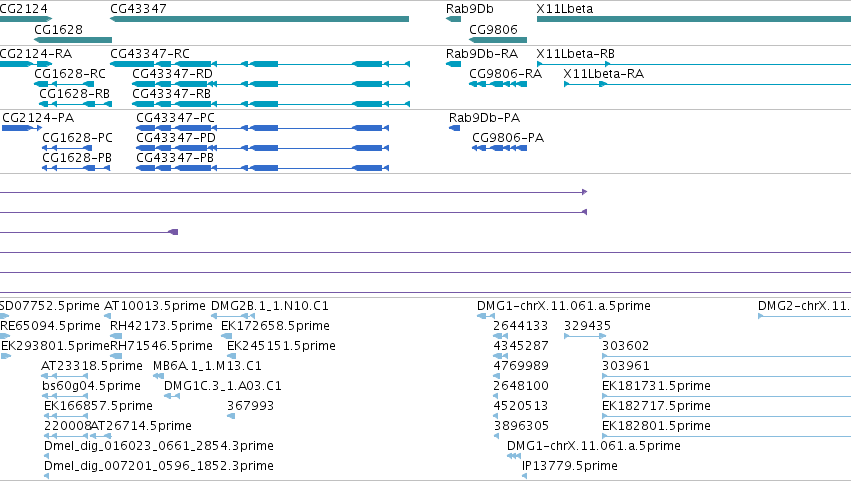Select protein label CG43347-PB
This screenshot has height=481, width=851.
tap(175, 157)
